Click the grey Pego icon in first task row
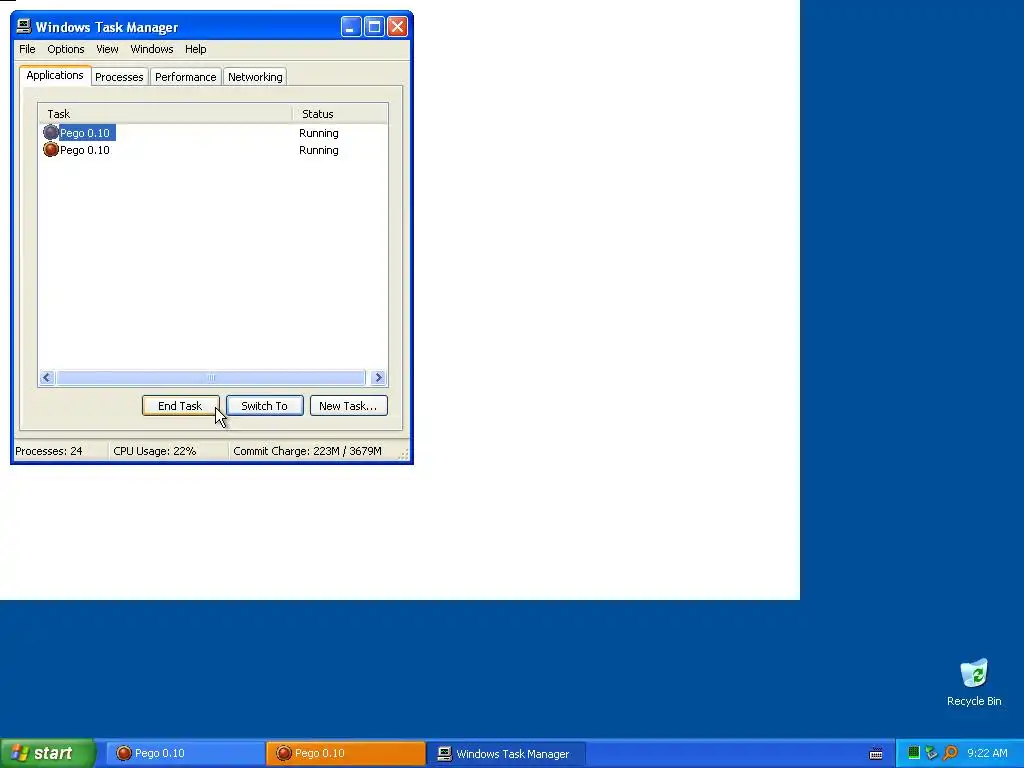Screen dimensions: 1024x768 (51, 133)
